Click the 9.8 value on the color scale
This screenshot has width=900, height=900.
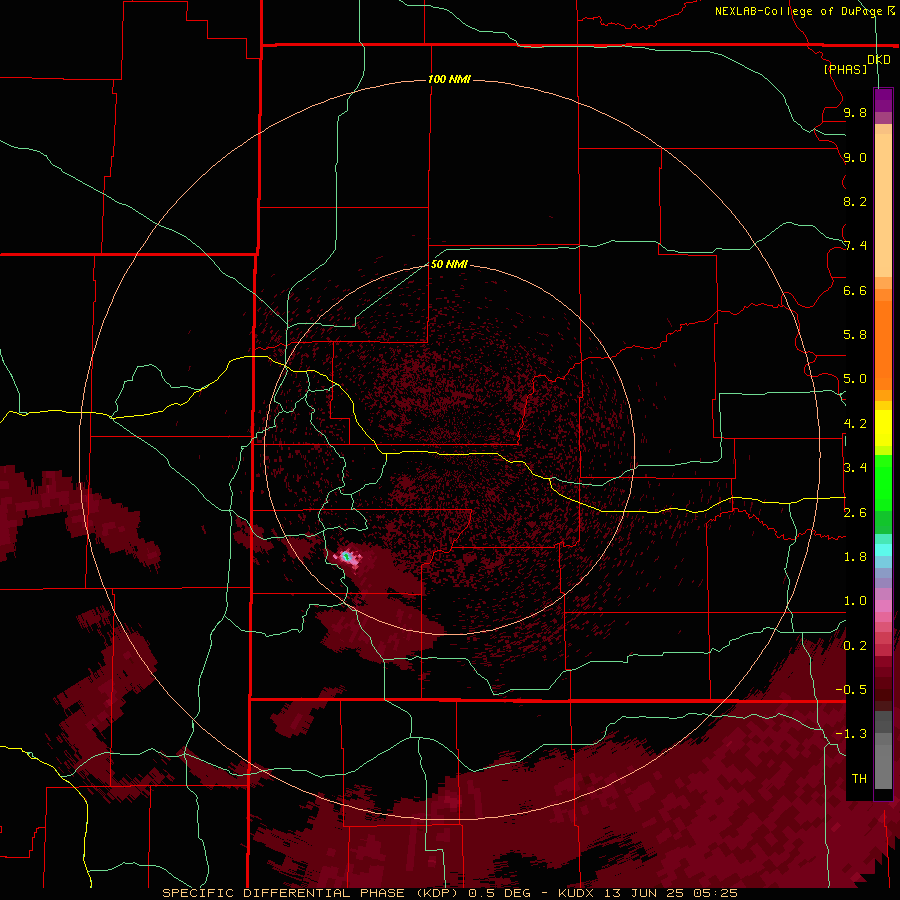(x=855, y=112)
